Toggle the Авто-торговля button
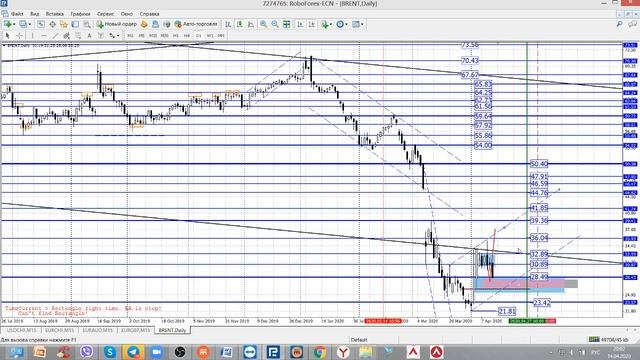Image resolution: width=640 pixels, height=360 pixels. point(196,24)
